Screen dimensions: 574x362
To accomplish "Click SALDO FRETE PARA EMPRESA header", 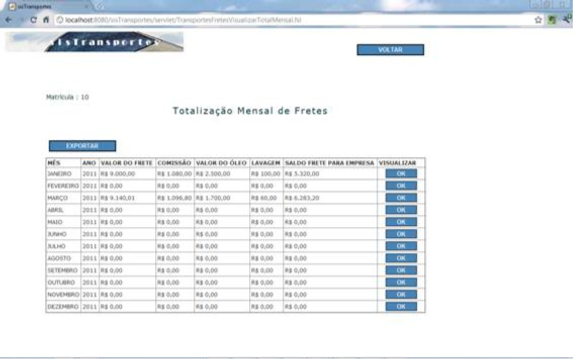I will coord(330,163).
